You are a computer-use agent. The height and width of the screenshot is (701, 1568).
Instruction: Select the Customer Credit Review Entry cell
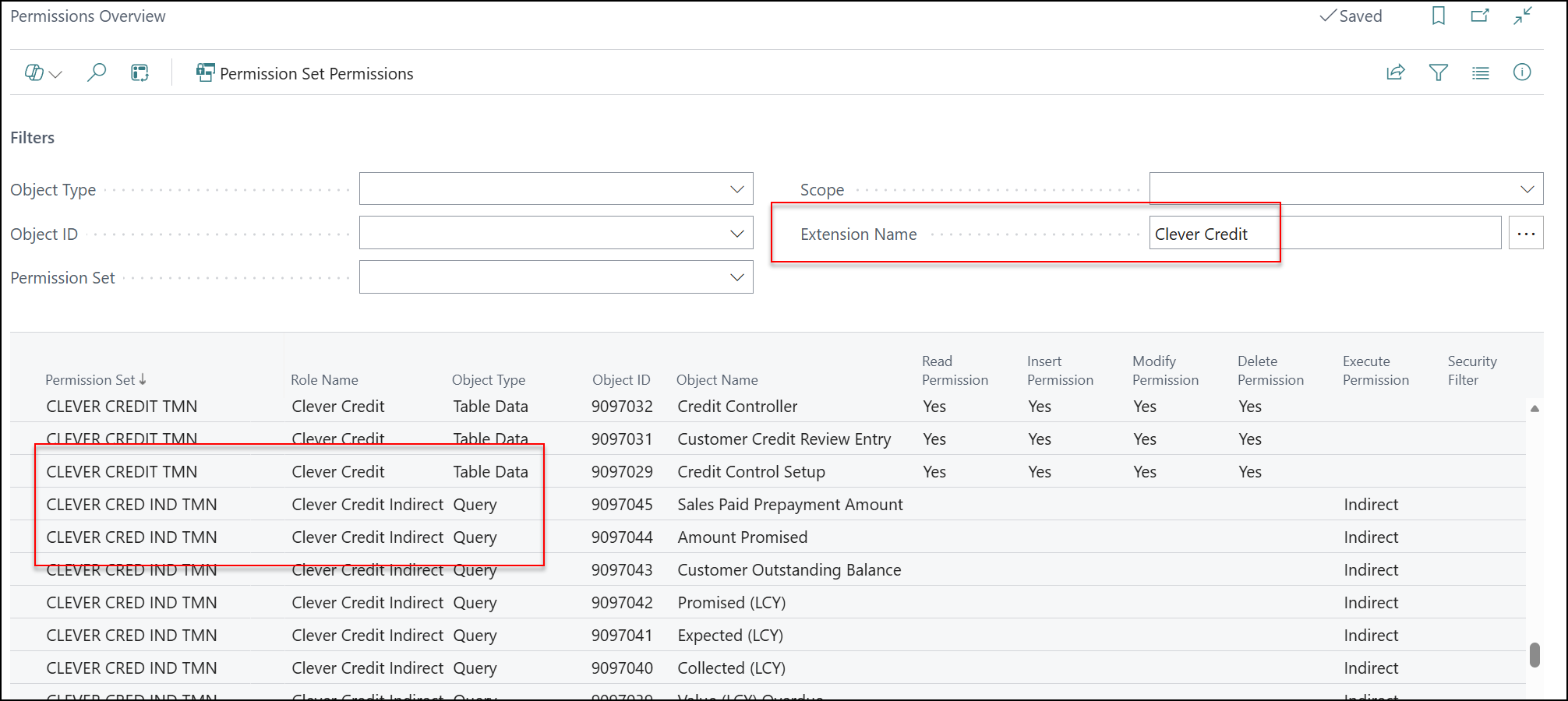[784, 439]
